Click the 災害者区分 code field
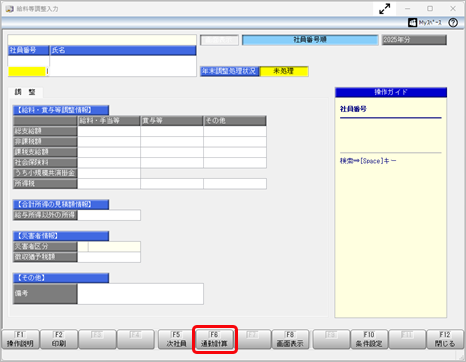 pyautogui.click(x=83, y=247)
